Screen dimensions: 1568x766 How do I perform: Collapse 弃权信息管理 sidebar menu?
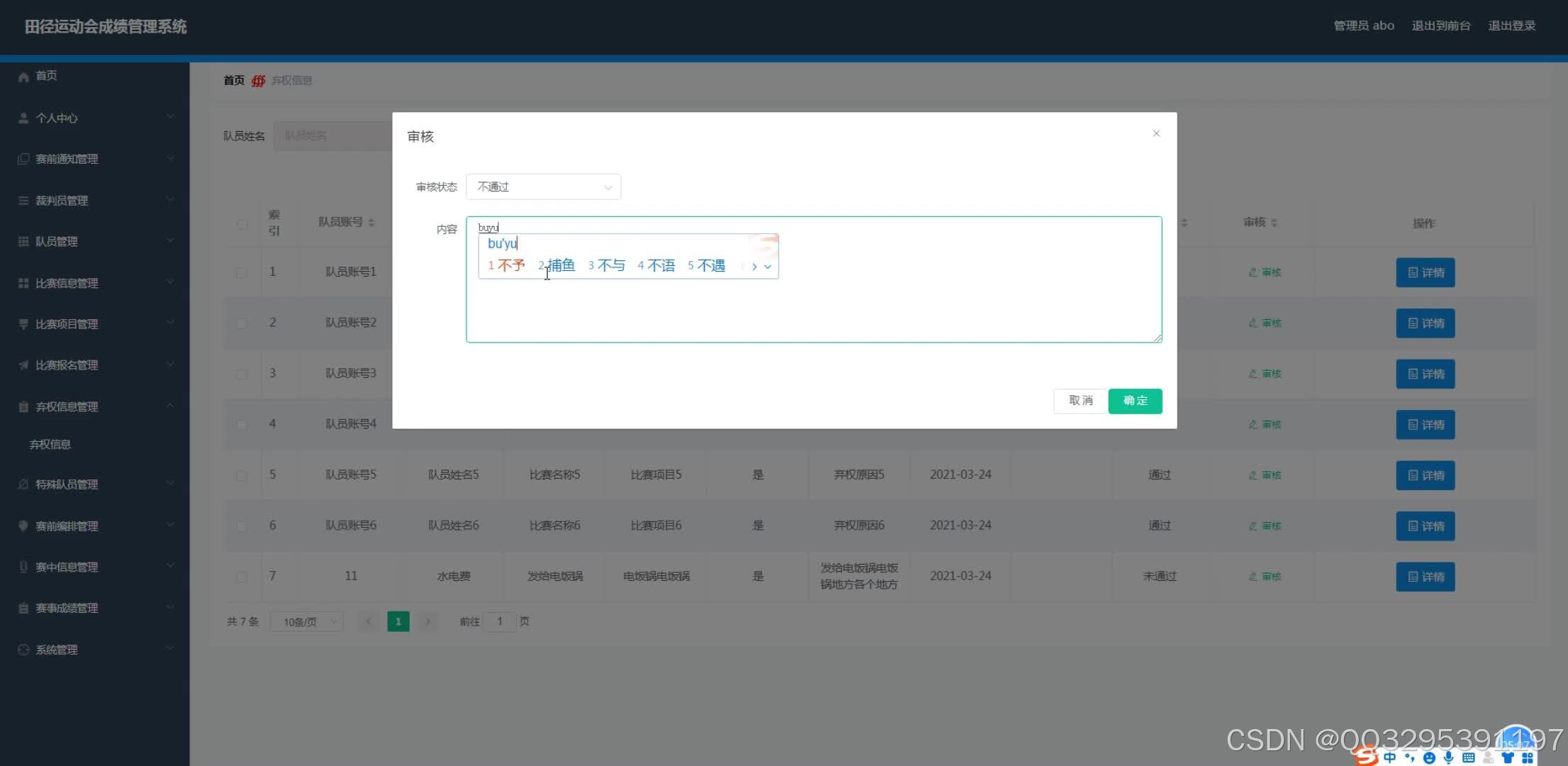94,406
